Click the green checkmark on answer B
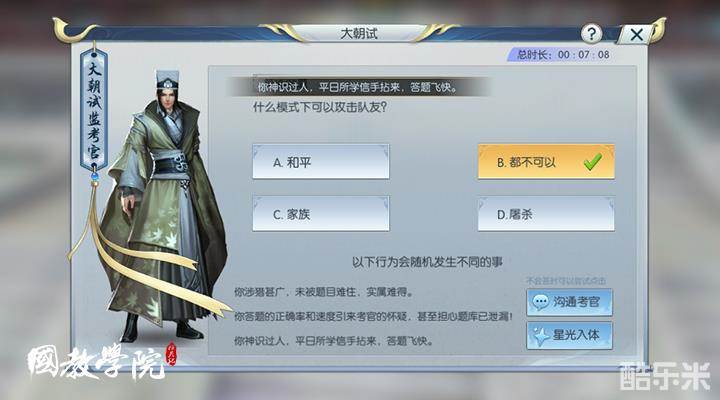Viewport: 720px width, 400px height. (x=592, y=162)
